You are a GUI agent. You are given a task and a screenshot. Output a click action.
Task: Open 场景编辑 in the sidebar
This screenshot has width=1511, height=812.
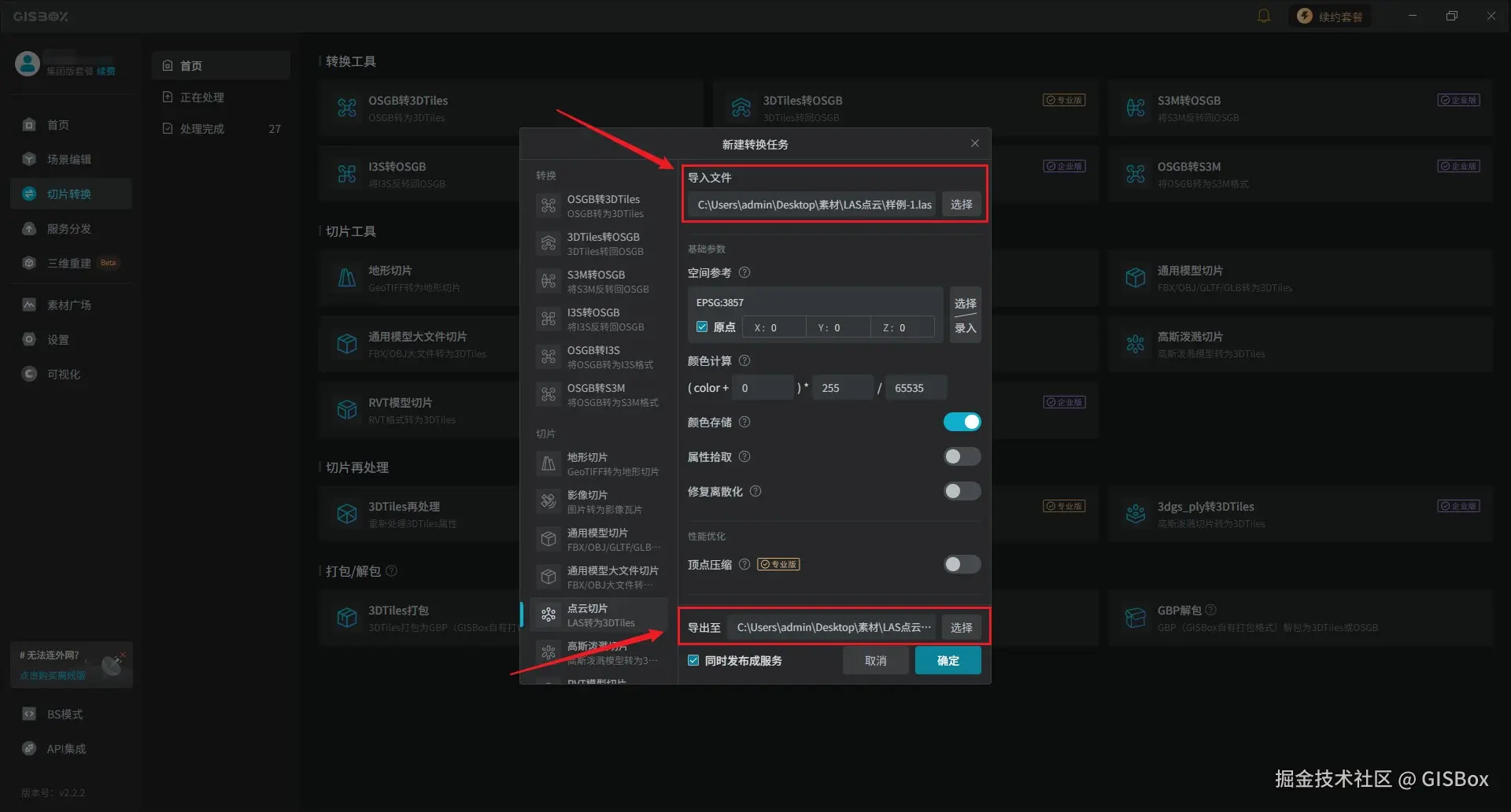point(71,159)
